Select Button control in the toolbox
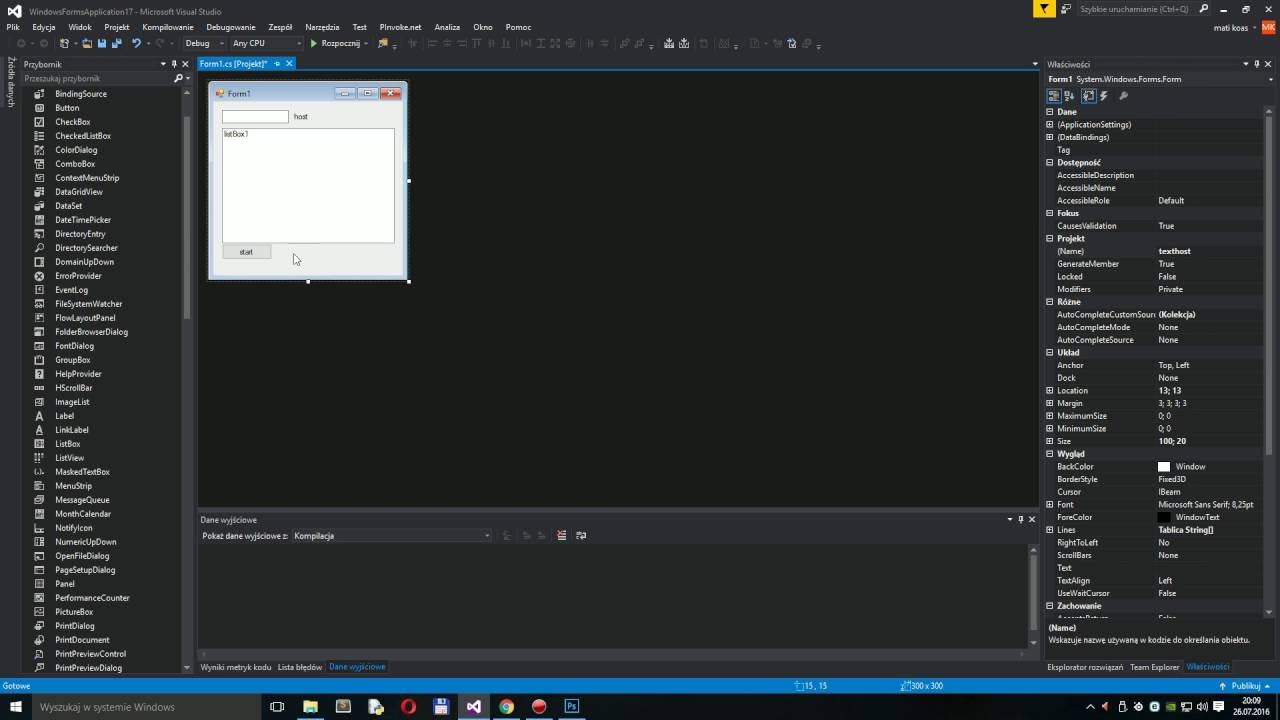 [x=67, y=108]
